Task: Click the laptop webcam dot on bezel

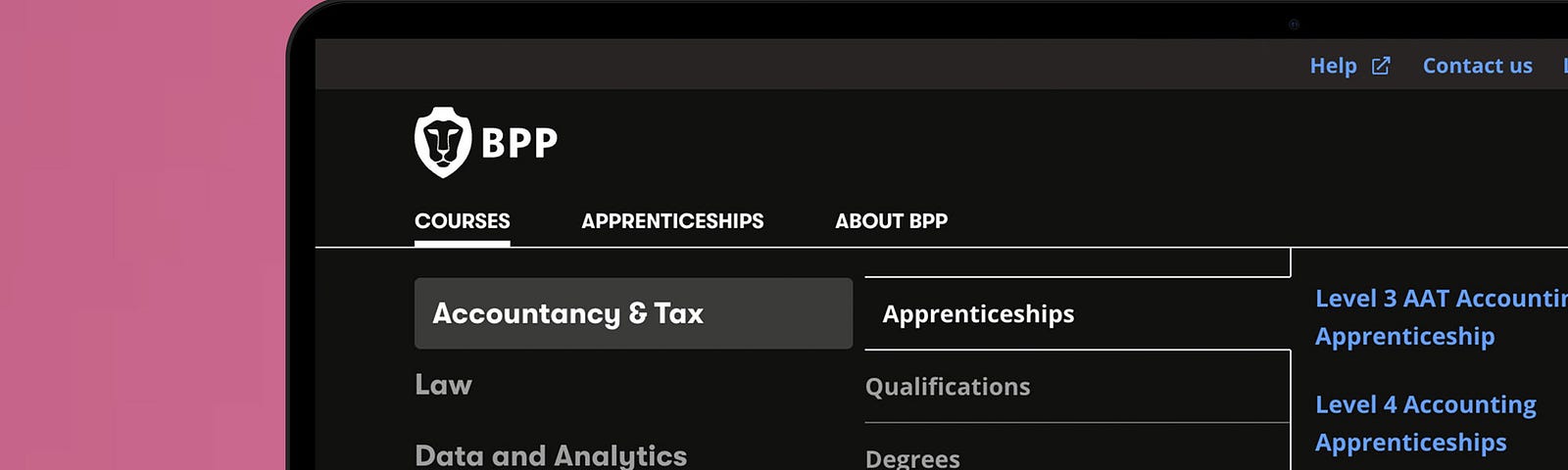Action: pyautogui.click(x=1294, y=24)
